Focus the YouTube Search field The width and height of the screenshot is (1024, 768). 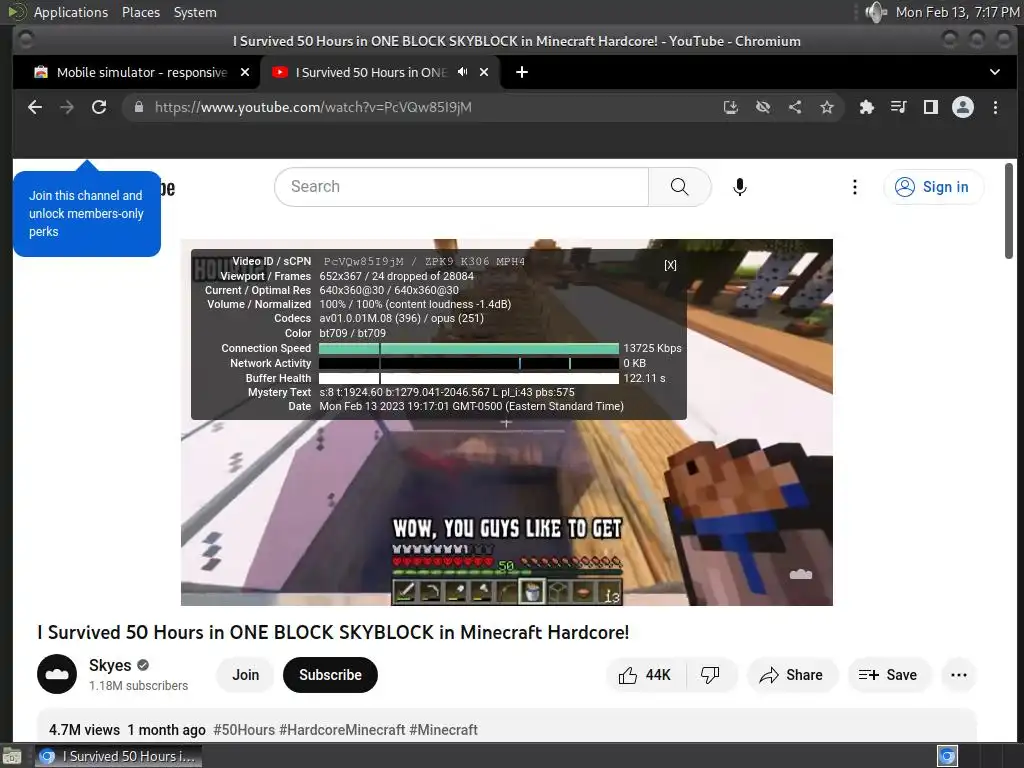462,187
